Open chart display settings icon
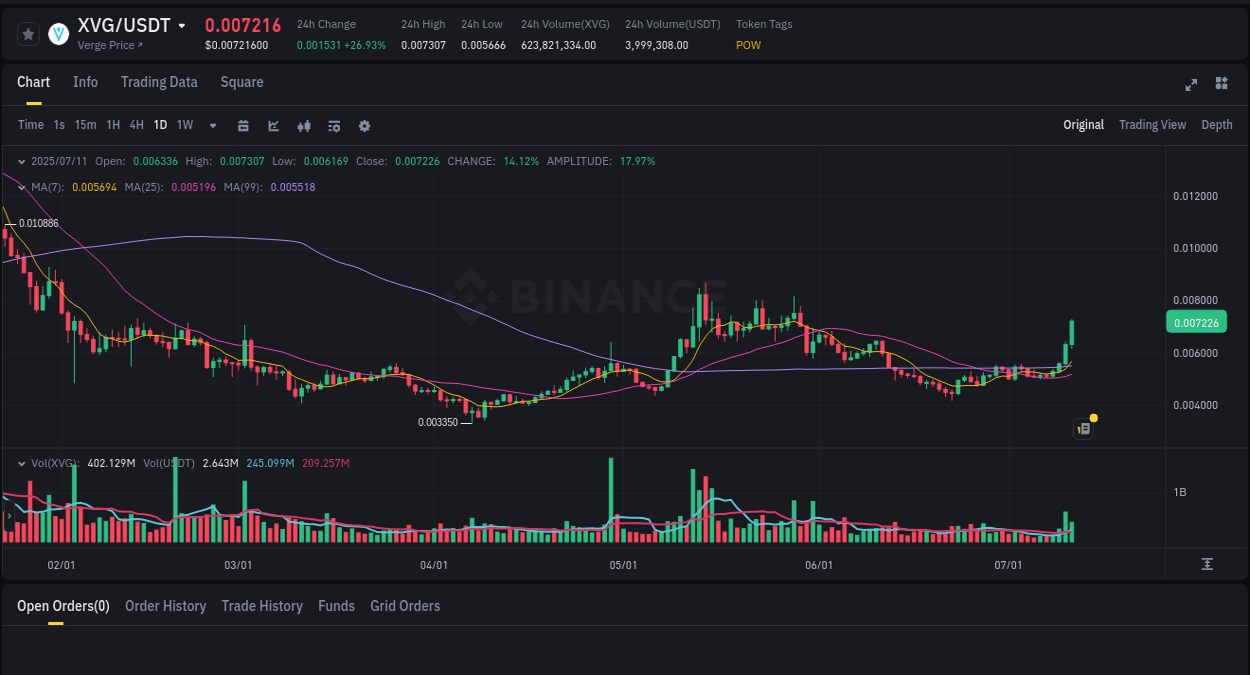 [333, 125]
